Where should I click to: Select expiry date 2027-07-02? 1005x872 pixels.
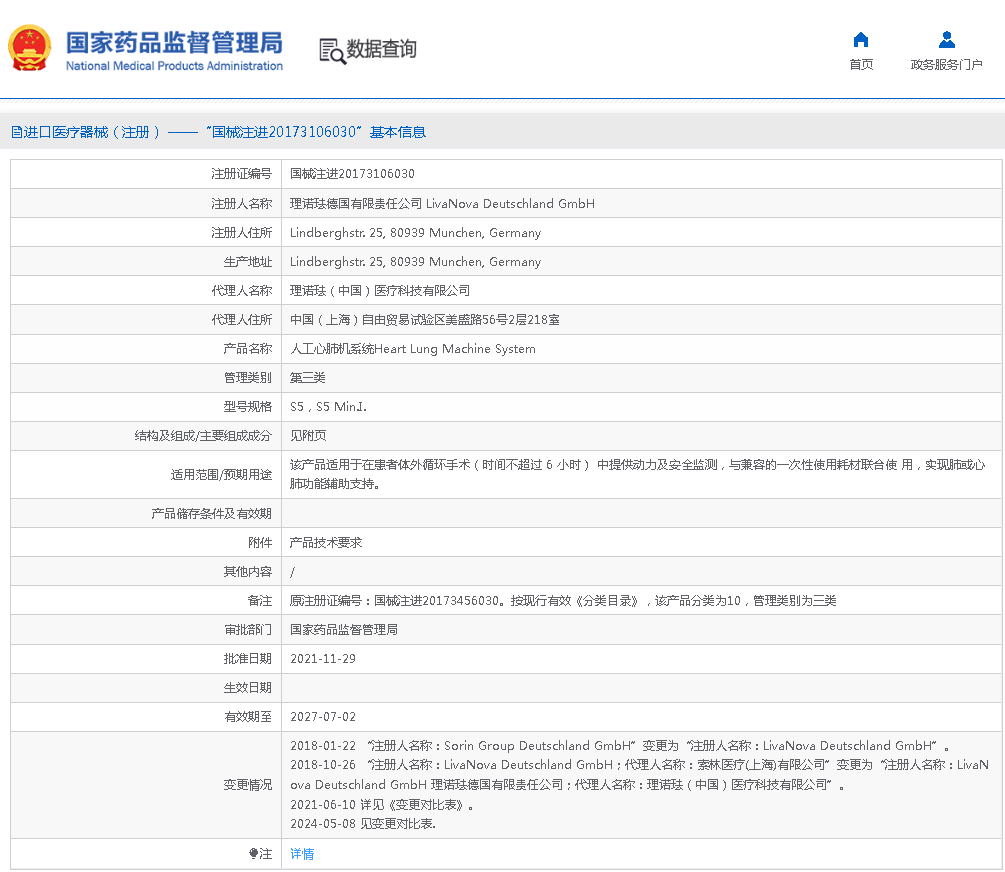[322, 717]
